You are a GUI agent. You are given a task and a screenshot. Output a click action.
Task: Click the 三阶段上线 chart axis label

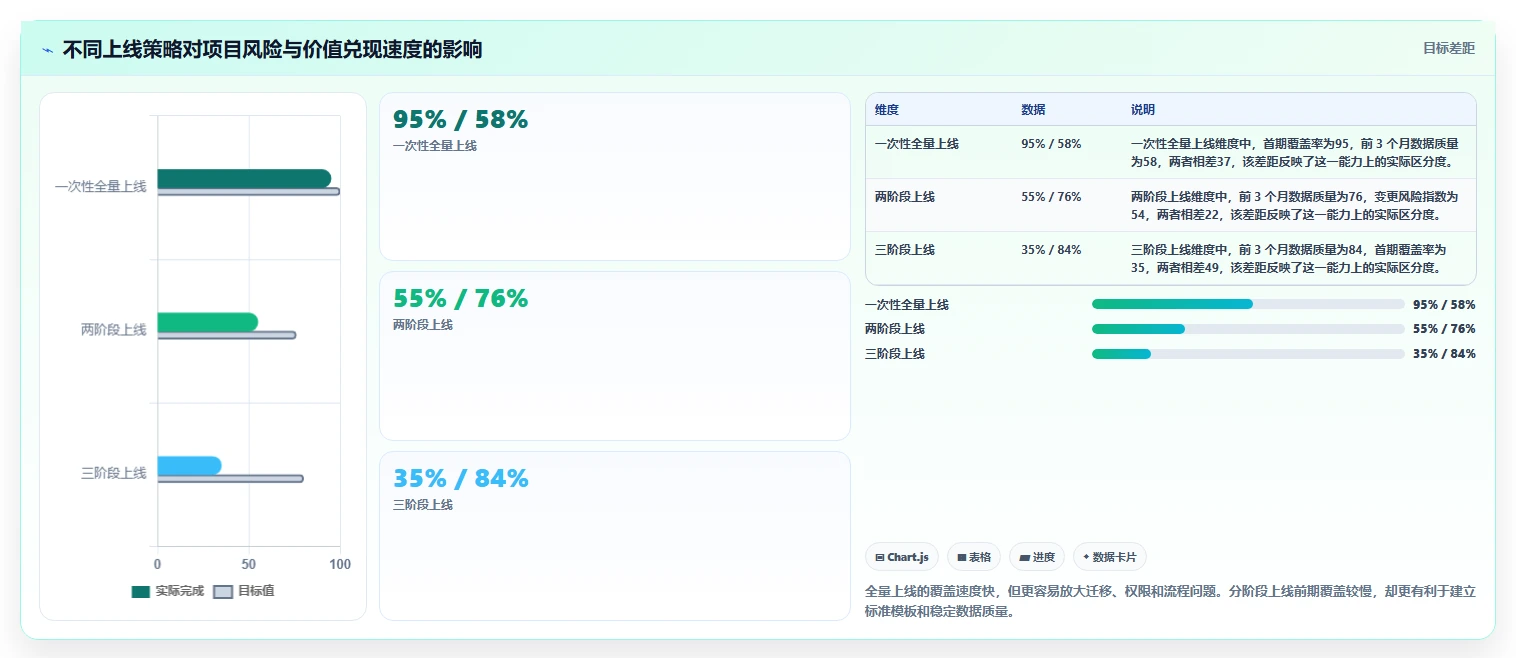coord(113,473)
